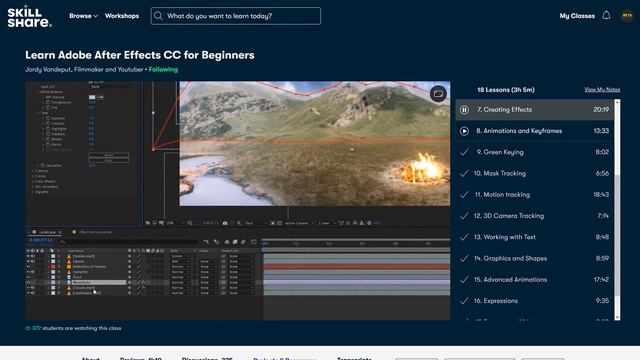The width and height of the screenshot is (640, 360).
Task: Open My Classes
Action: pyautogui.click(x=577, y=16)
